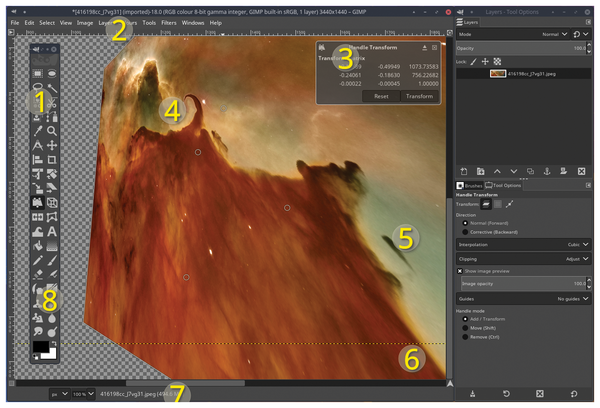Switch to the Tool Options tab

pyautogui.click(x=504, y=186)
